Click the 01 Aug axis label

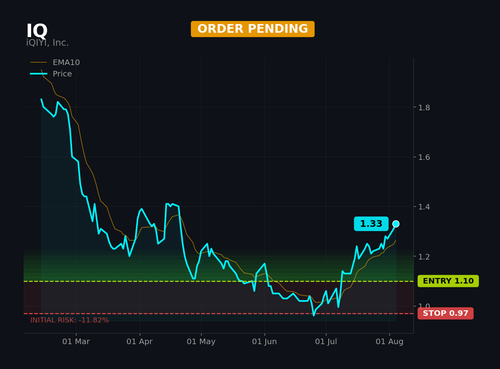389,342
